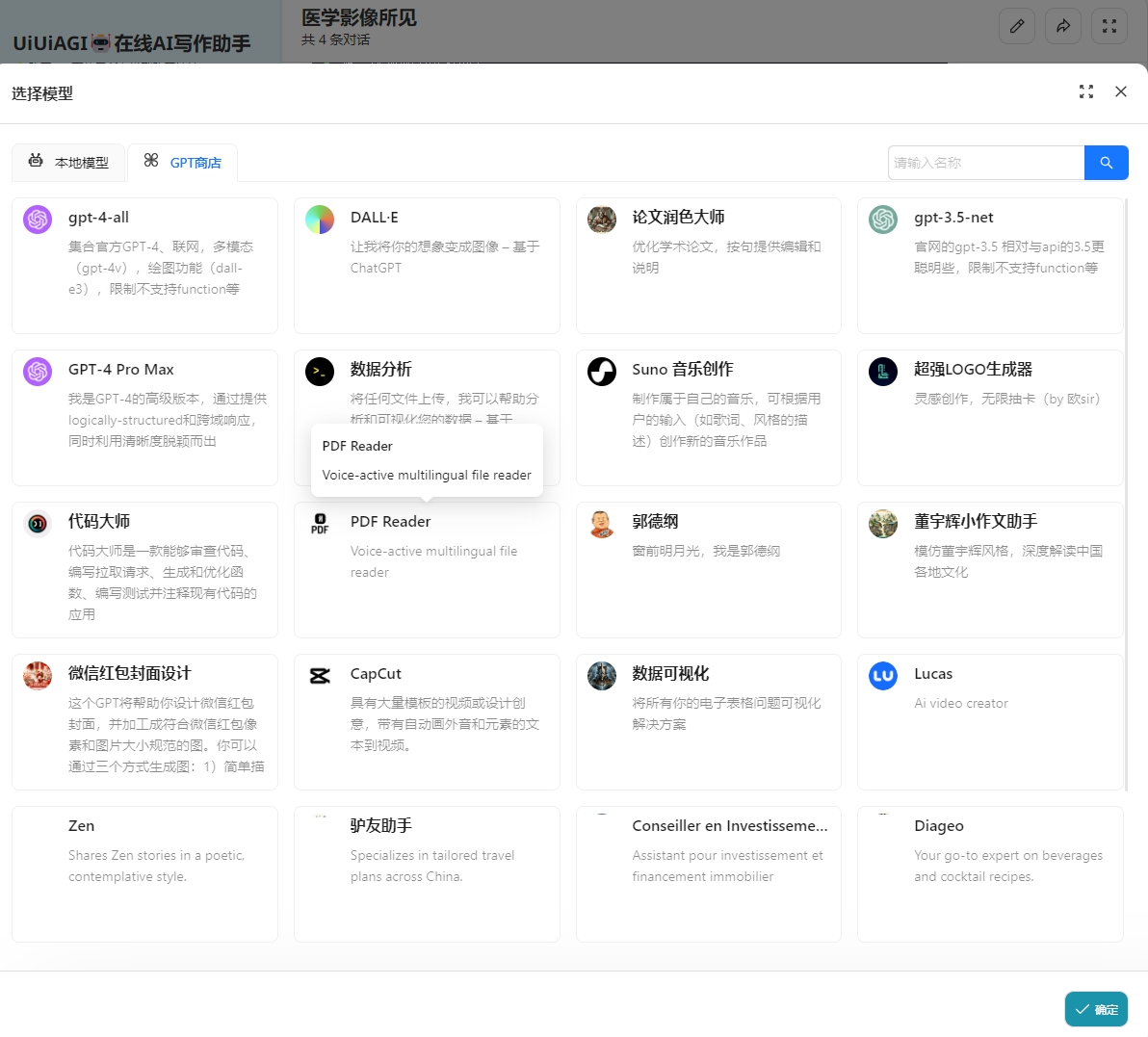
Task: Click the '窗前明月光，我是郭德纲' description
Action: [706, 551]
